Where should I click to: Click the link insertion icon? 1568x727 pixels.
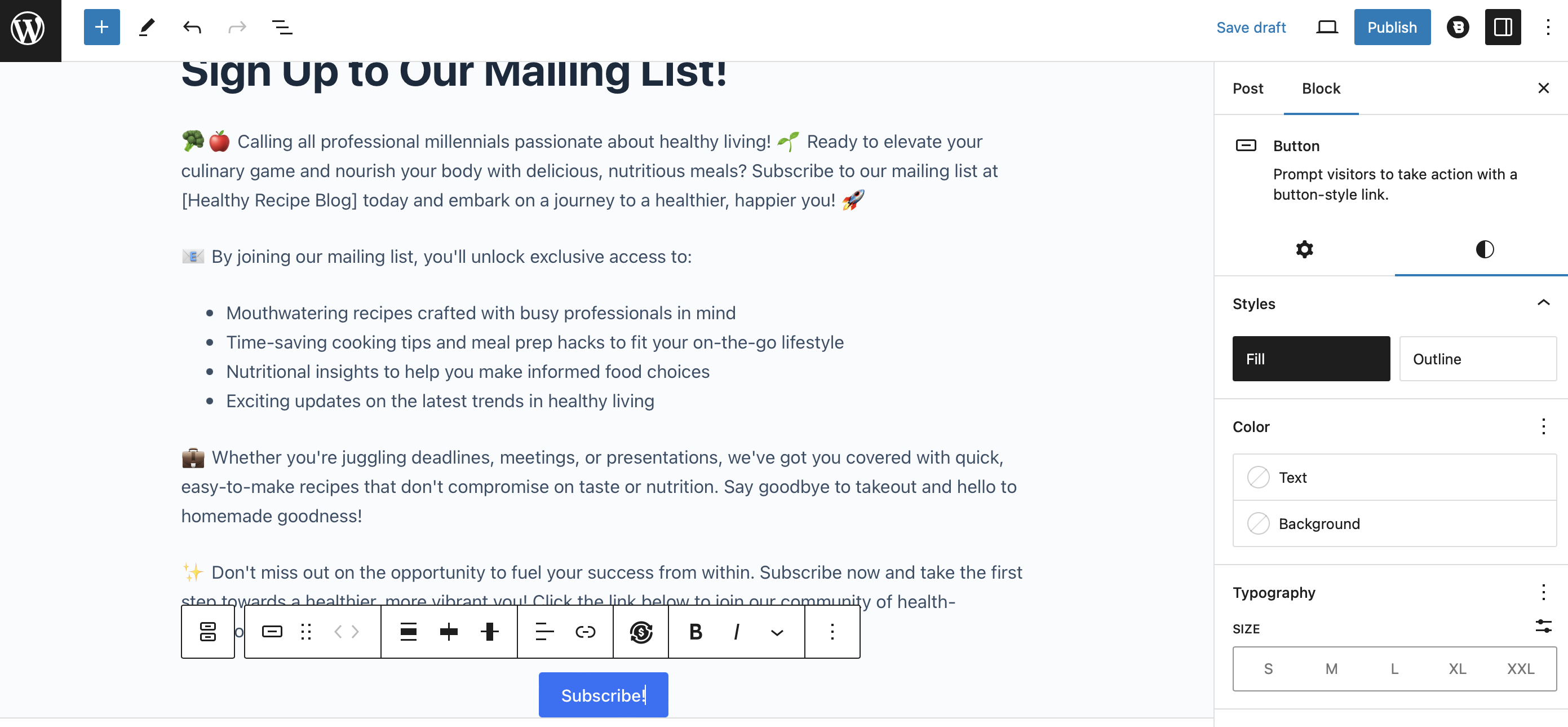[x=585, y=632]
